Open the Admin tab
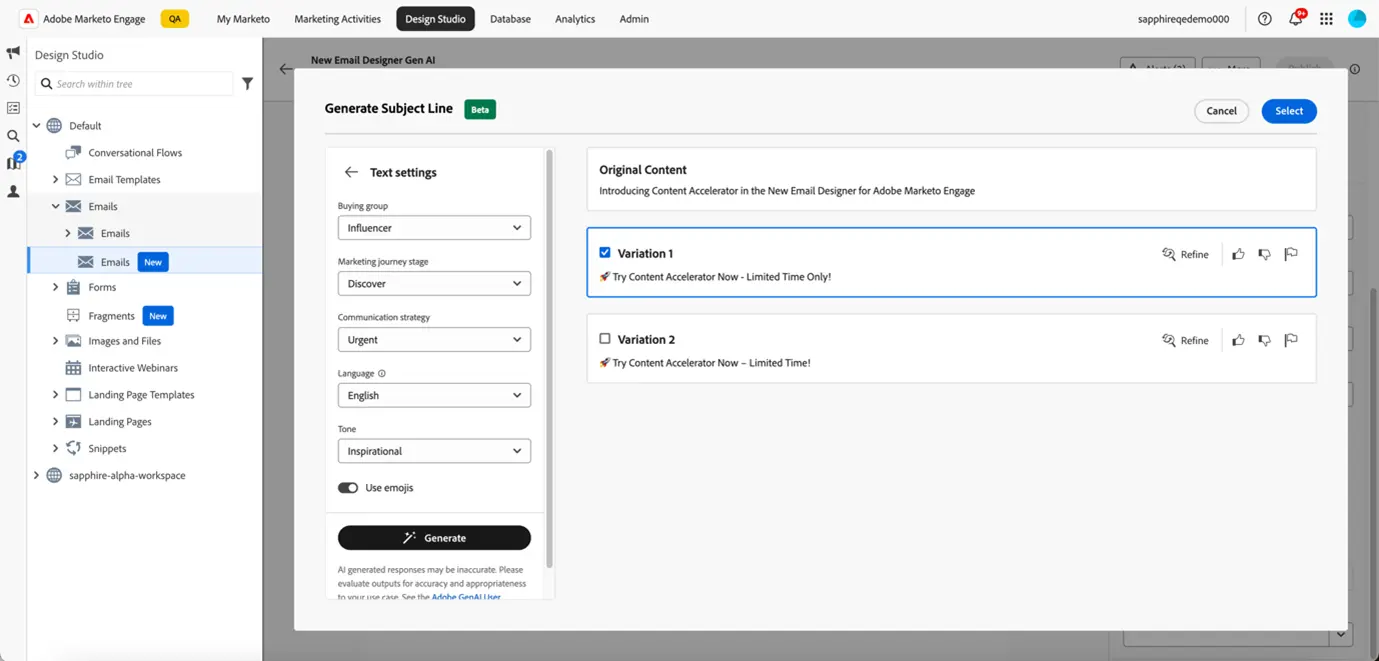Viewport: 1379px width, 661px height. click(634, 19)
